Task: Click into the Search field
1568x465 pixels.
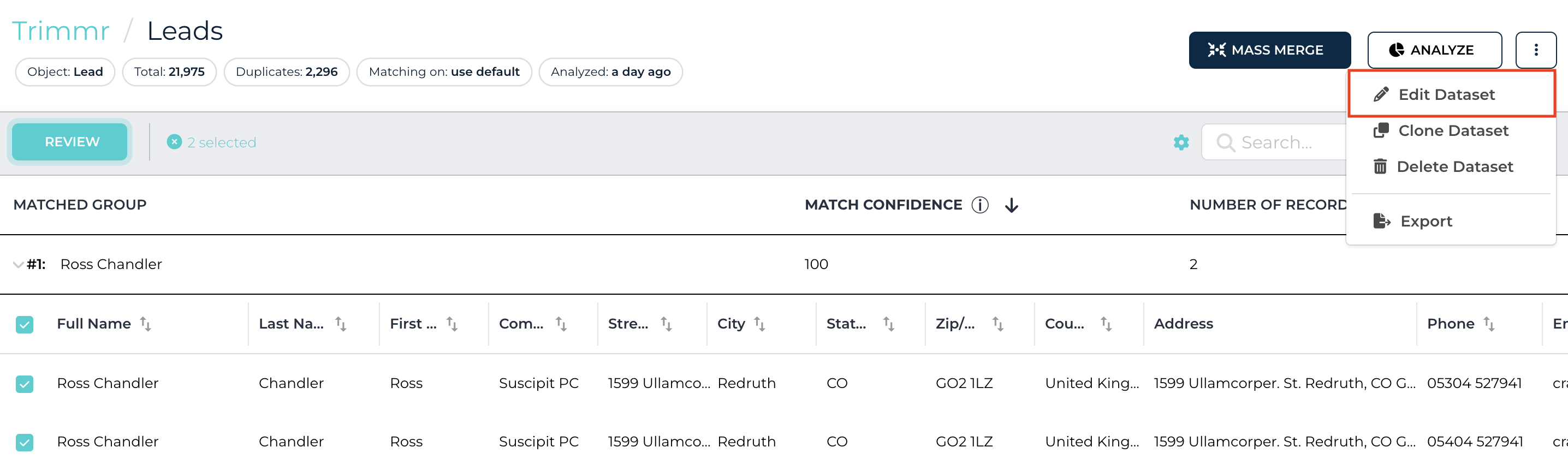Action: [x=1275, y=142]
